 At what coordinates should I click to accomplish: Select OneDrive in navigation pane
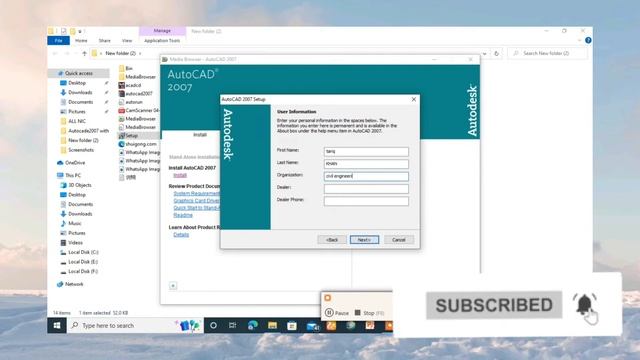(x=75, y=162)
